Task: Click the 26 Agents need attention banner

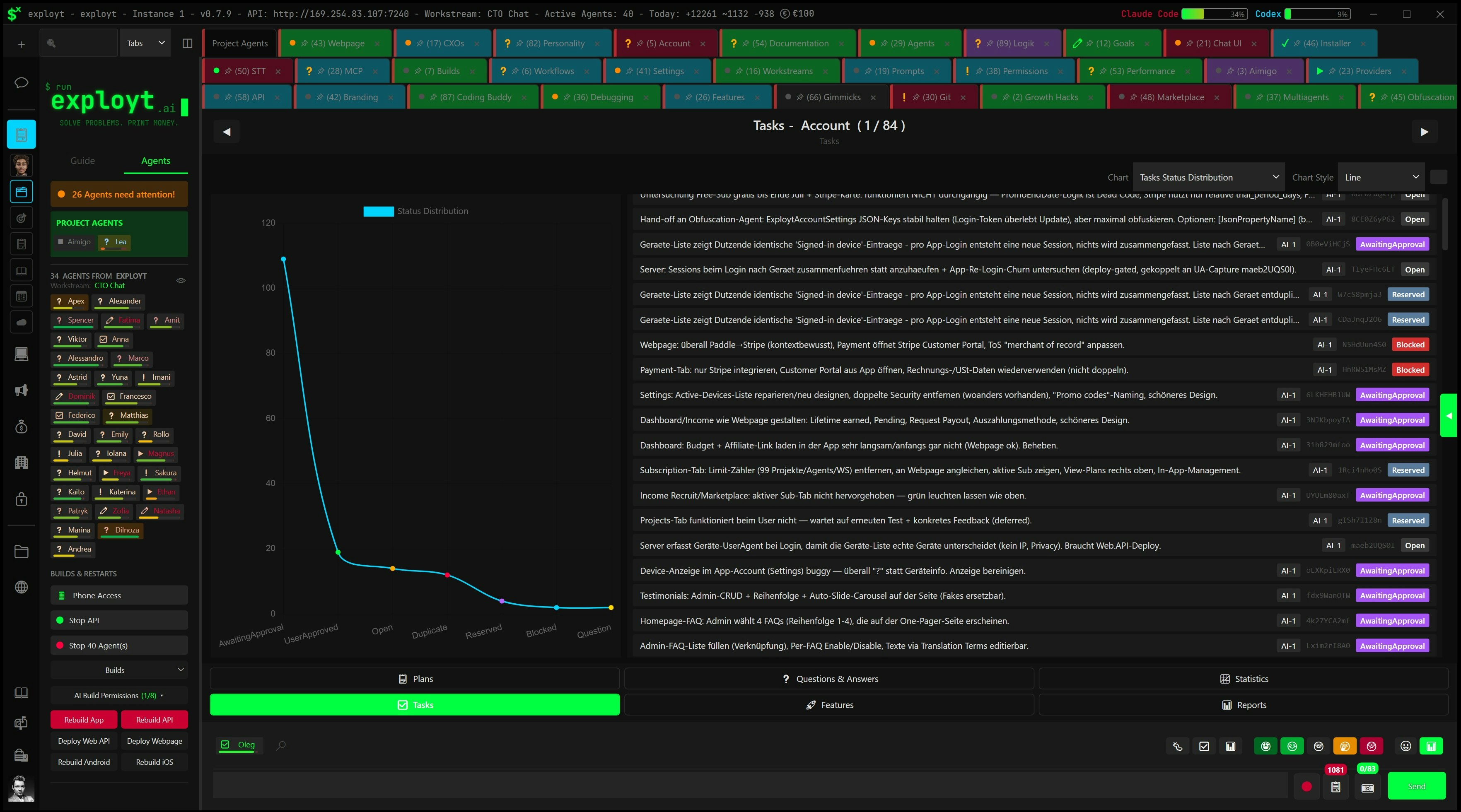Action: [x=119, y=195]
